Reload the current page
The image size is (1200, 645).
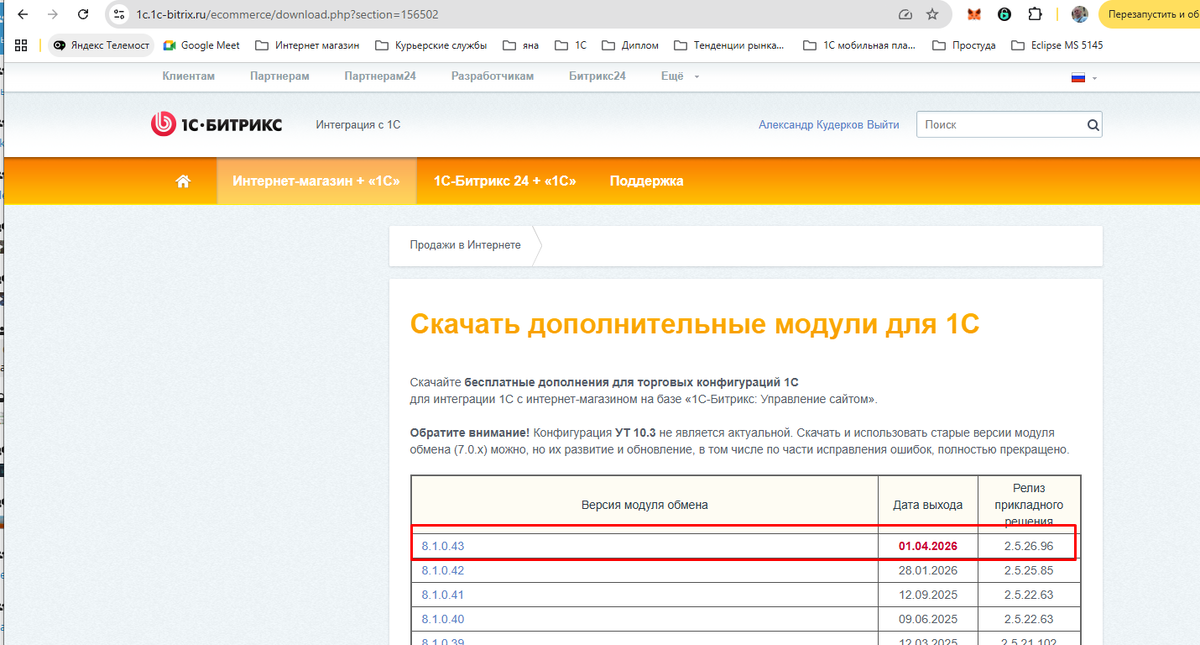(83, 15)
